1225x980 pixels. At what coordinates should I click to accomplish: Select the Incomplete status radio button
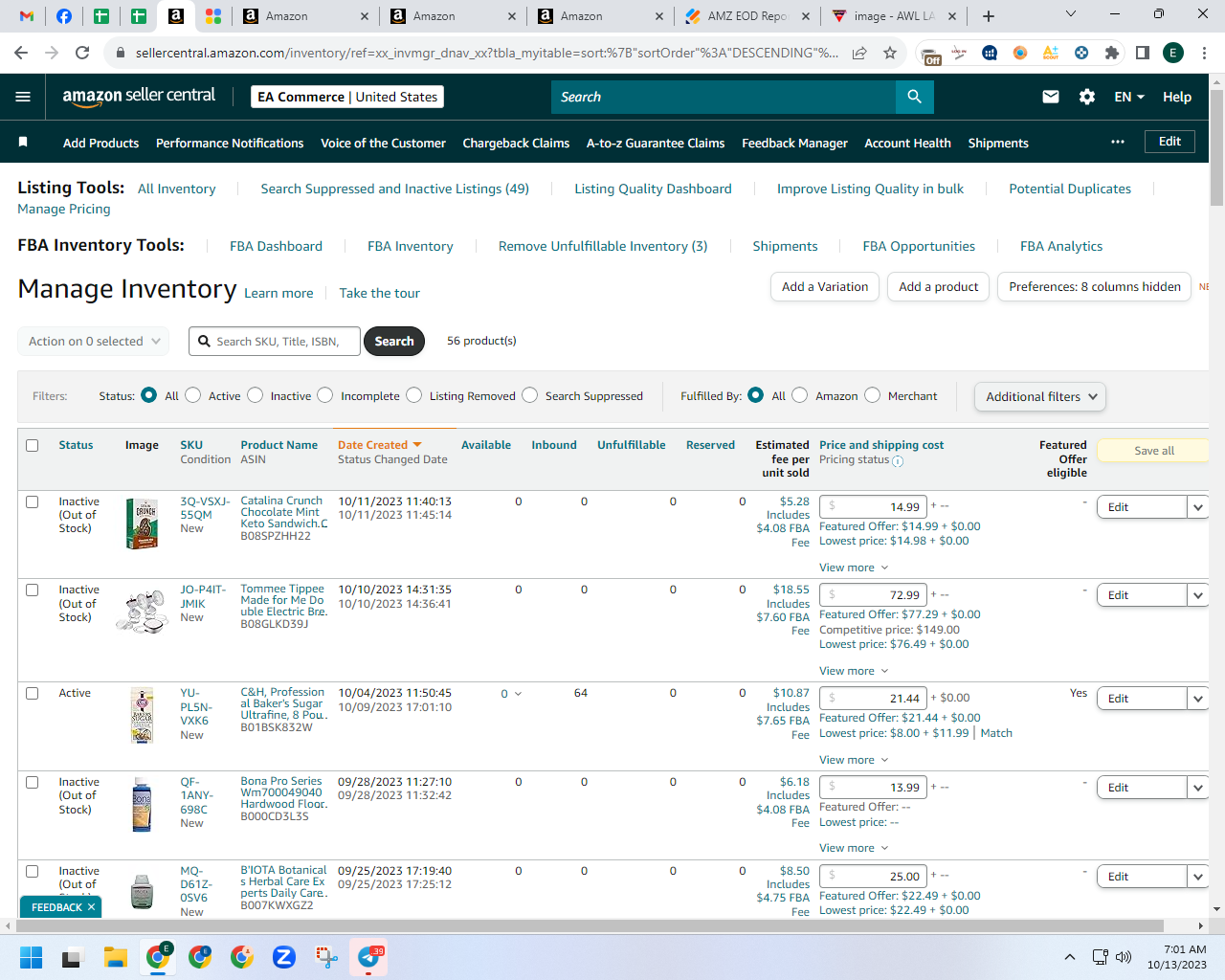pyautogui.click(x=325, y=395)
